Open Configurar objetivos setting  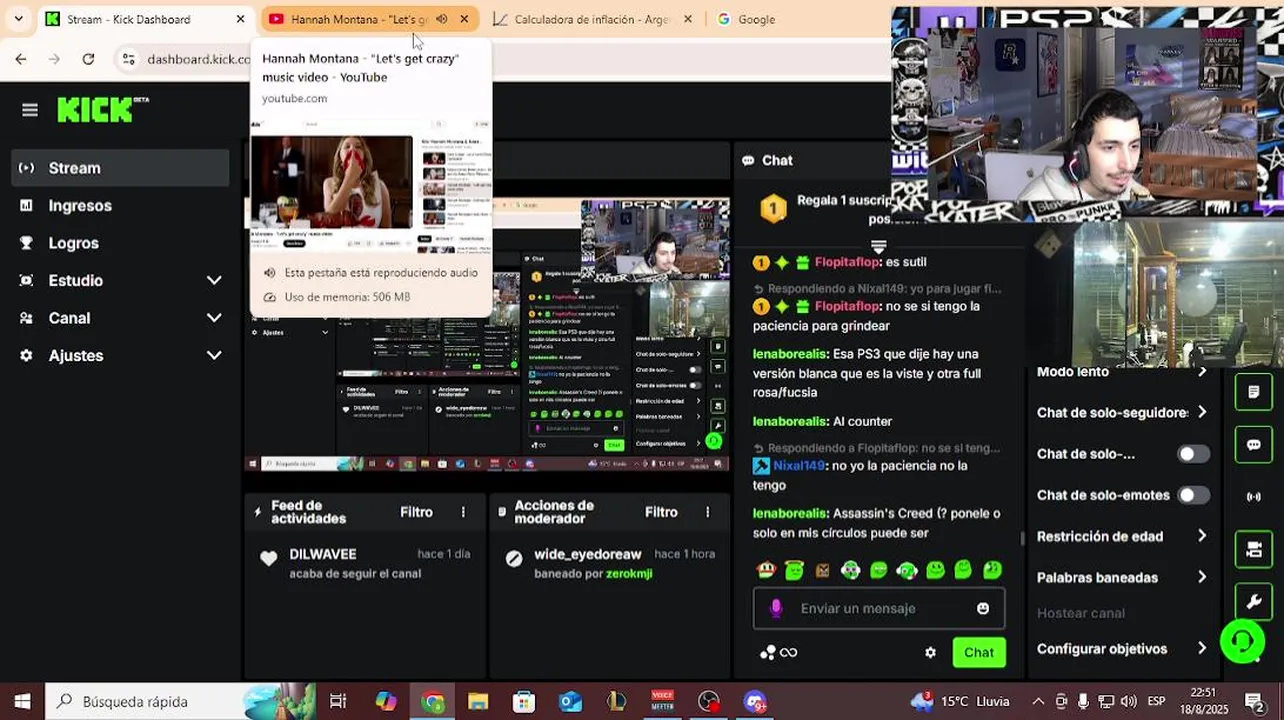click(1122, 648)
